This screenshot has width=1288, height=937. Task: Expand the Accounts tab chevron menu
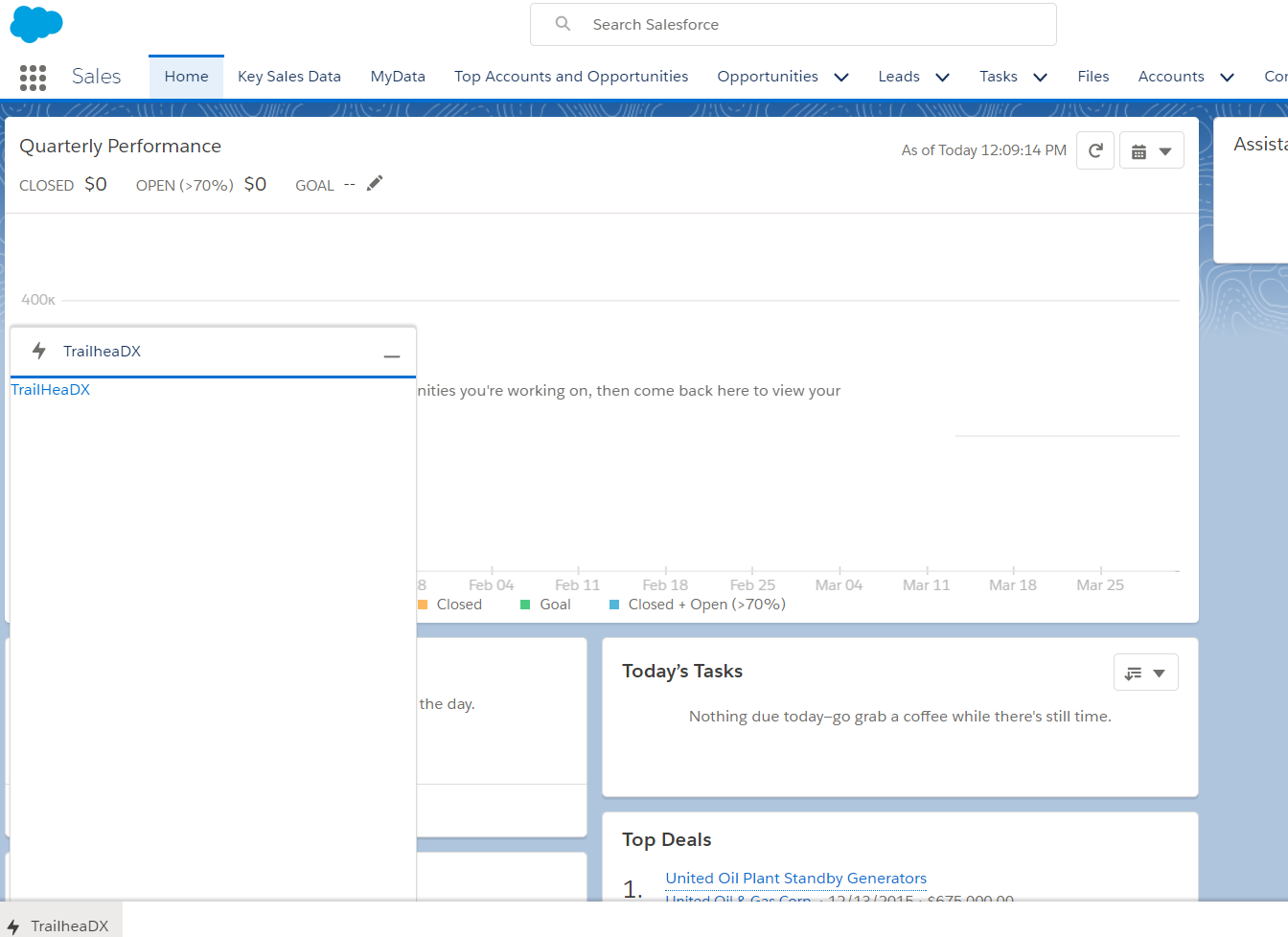tap(1227, 78)
